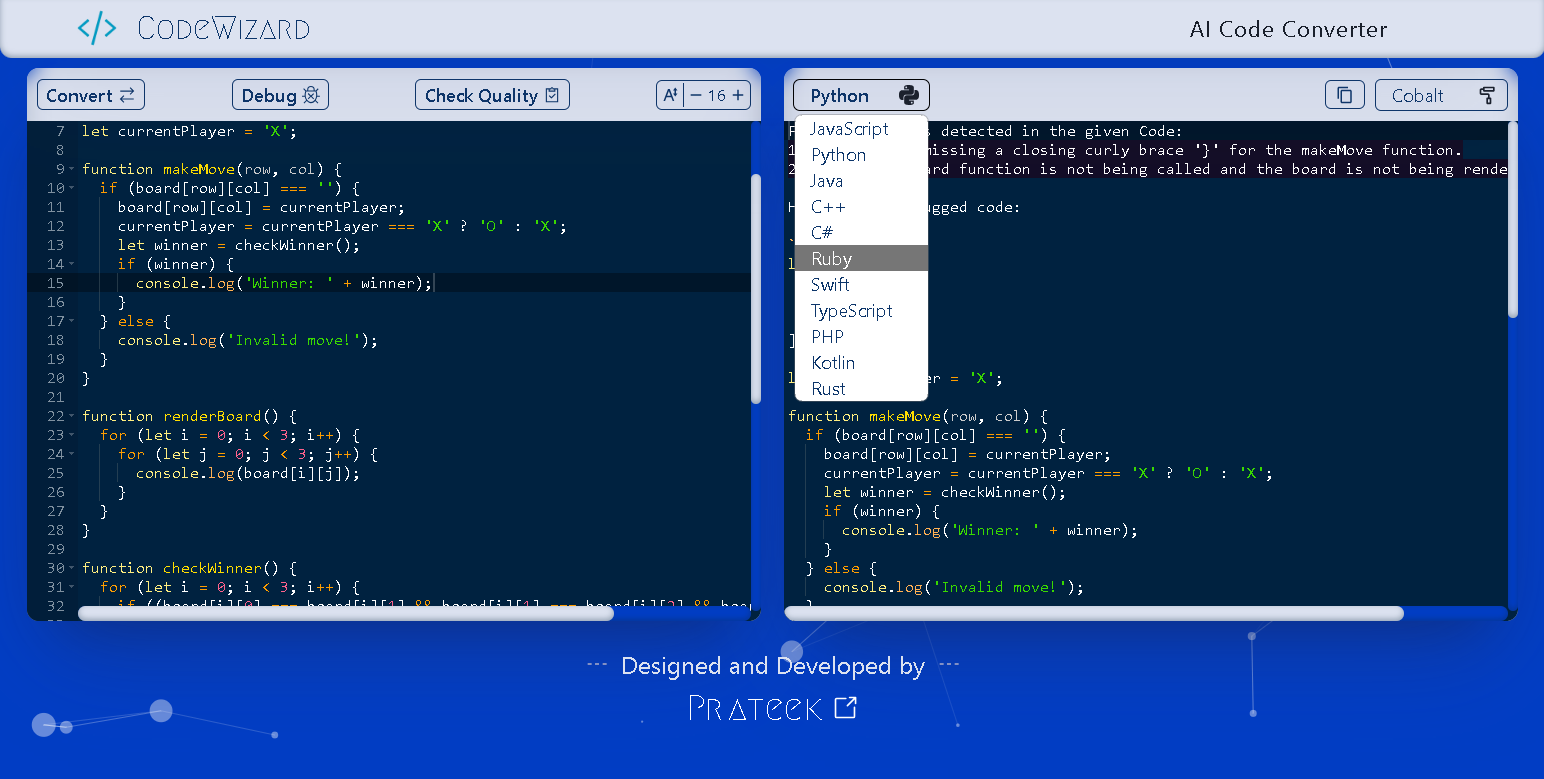Click the CodeWizard code-bracket logo icon
This screenshot has height=779, width=1544.
[97, 28]
